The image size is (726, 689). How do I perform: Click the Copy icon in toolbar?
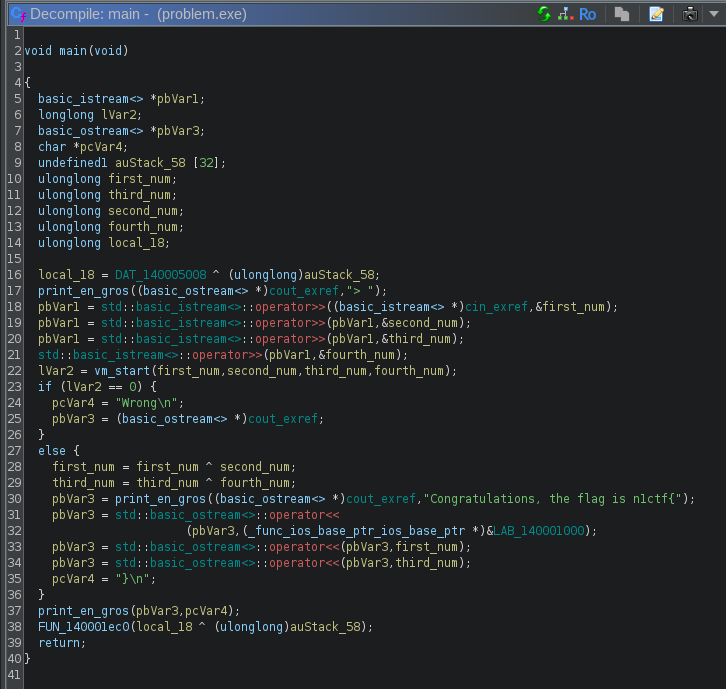point(622,14)
